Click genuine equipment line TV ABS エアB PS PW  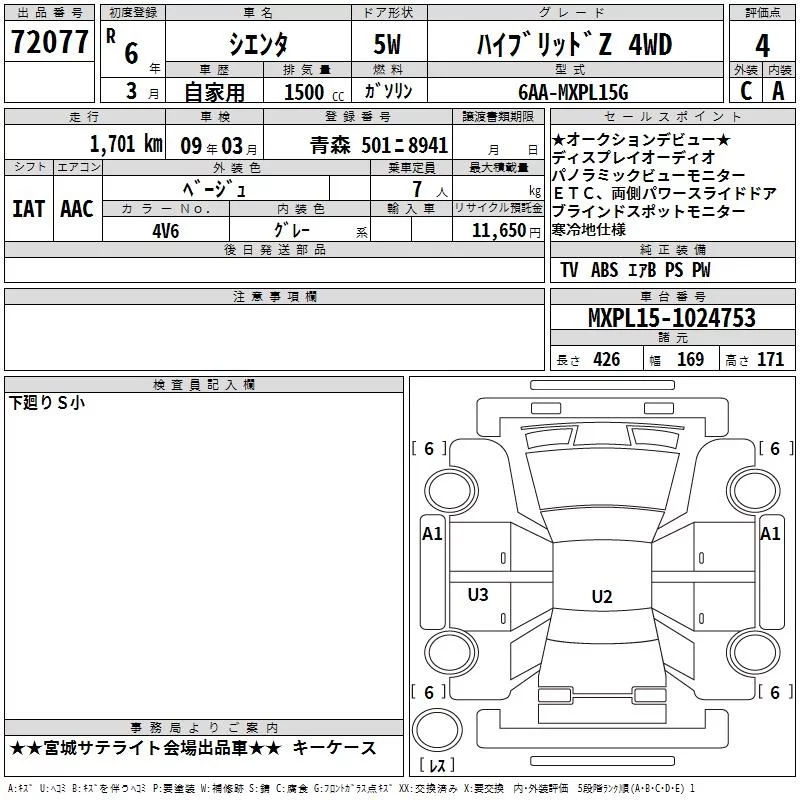[x=635, y=270]
